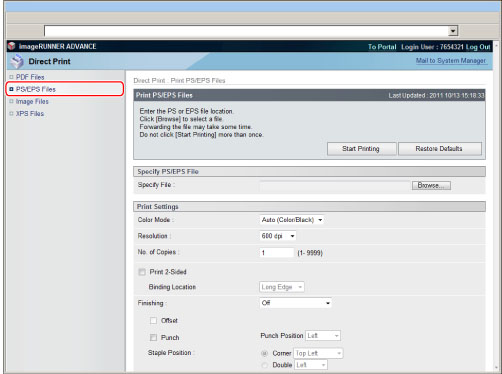Click the Start Printing button
Image resolution: width=502 pixels, height=374 pixels.
tap(361, 149)
